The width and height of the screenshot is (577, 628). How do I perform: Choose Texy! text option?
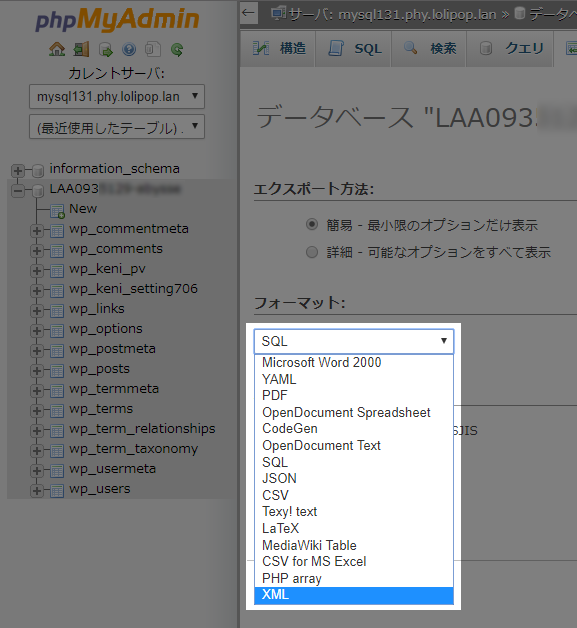point(354,512)
